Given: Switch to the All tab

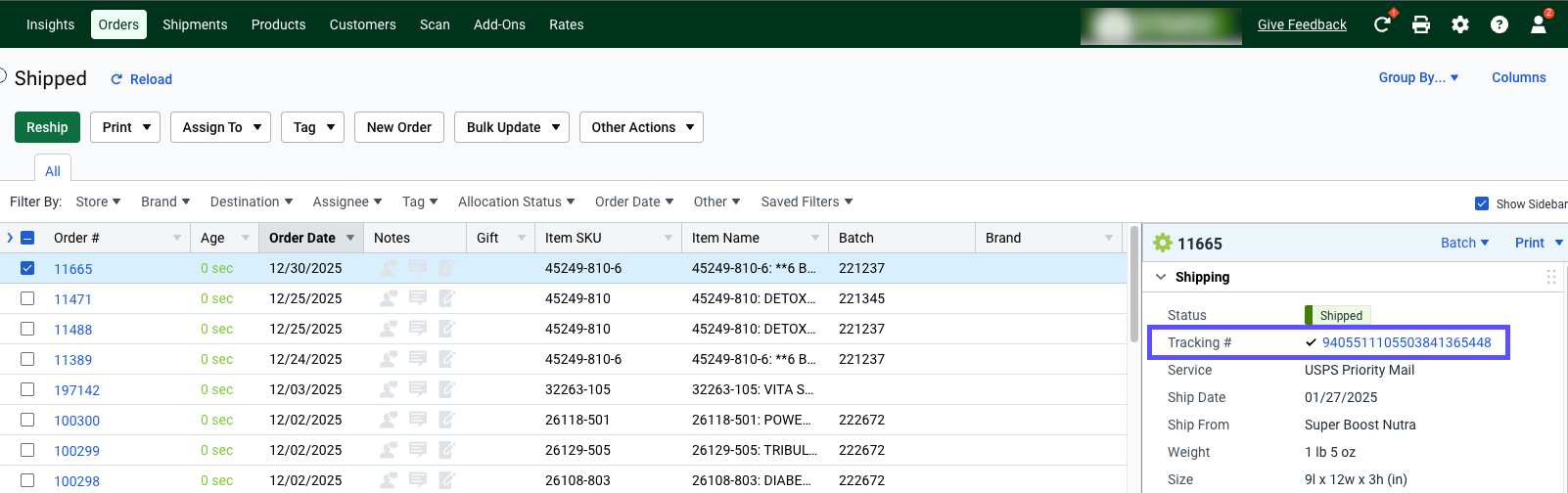Looking at the screenshot, I should (x=53, y=170).
